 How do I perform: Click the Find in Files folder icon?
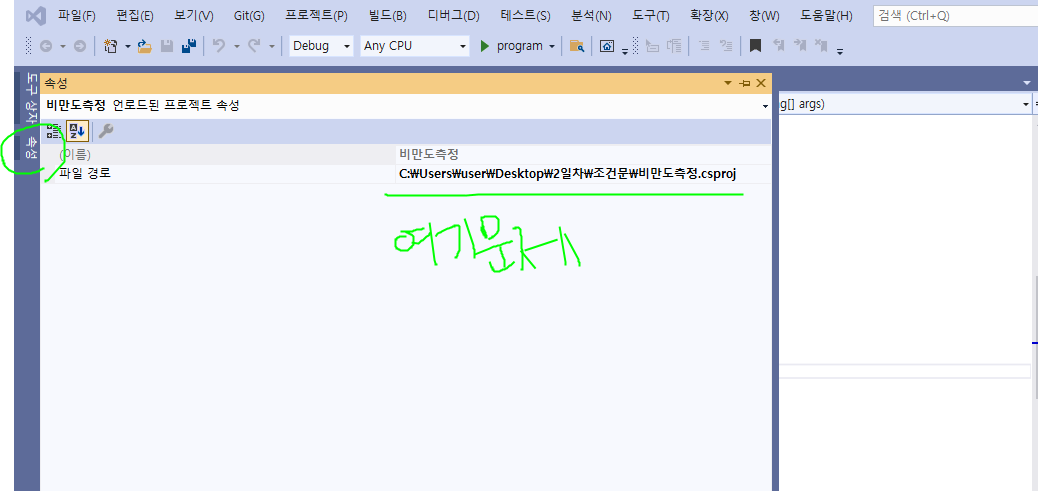coord(577,46)
